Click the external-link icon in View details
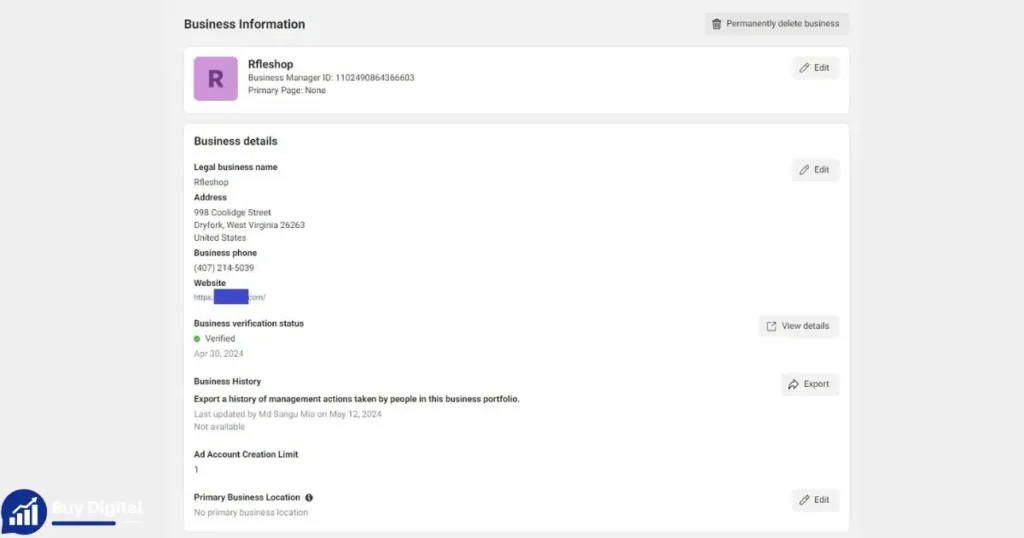1024x538 pixels. (x=771, y=326)
